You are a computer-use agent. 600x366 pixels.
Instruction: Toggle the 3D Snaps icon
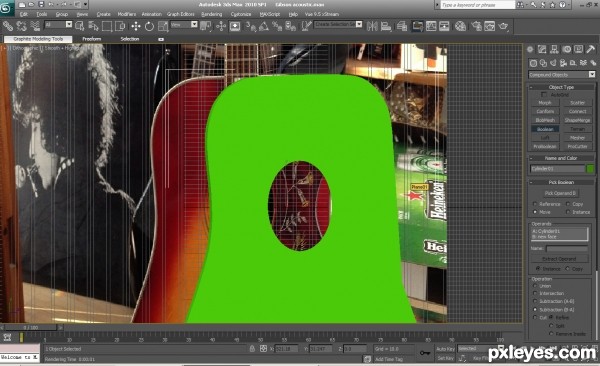click(x=251, y=26)
